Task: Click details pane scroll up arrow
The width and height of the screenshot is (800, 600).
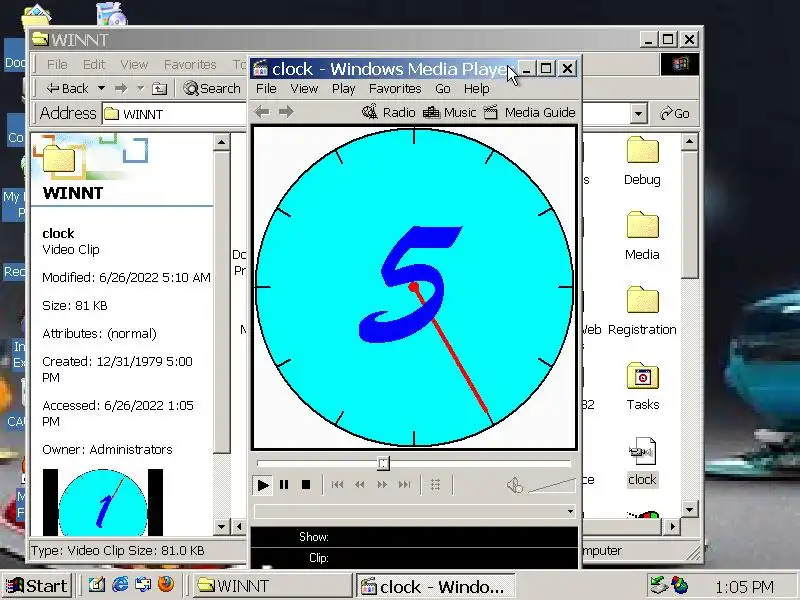Action: 221,142
